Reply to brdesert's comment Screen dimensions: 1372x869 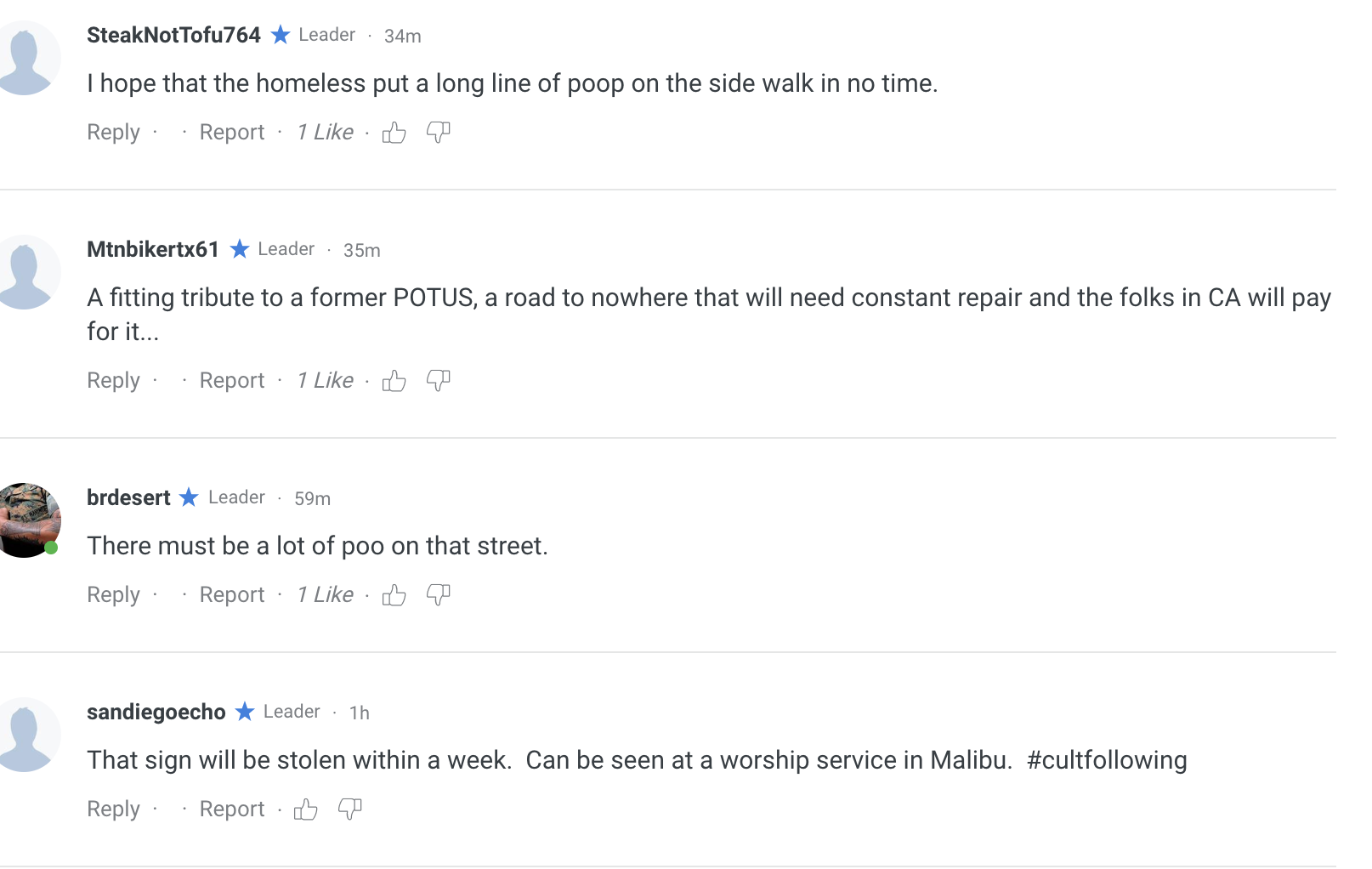click(x=113, y=595)
